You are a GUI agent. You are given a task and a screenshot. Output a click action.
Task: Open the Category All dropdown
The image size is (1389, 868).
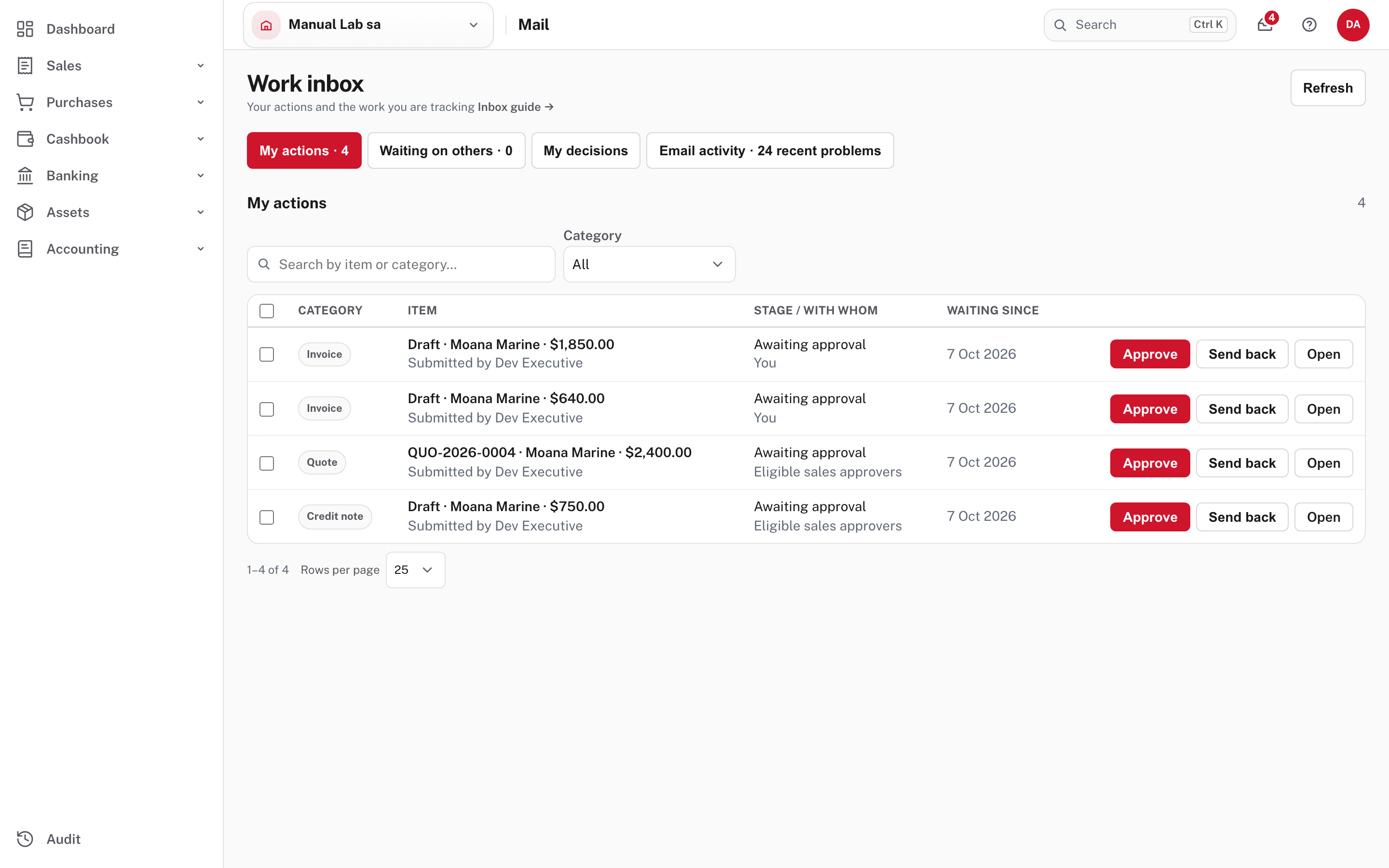pos(649,264)
